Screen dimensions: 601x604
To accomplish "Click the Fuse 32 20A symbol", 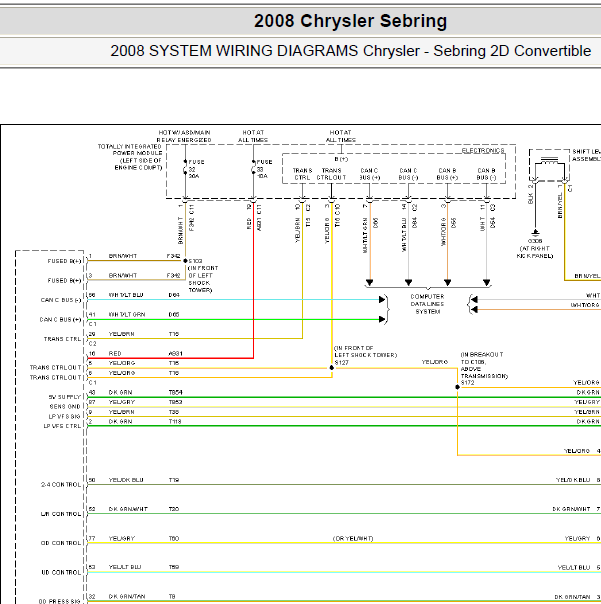I will (185, 169).
